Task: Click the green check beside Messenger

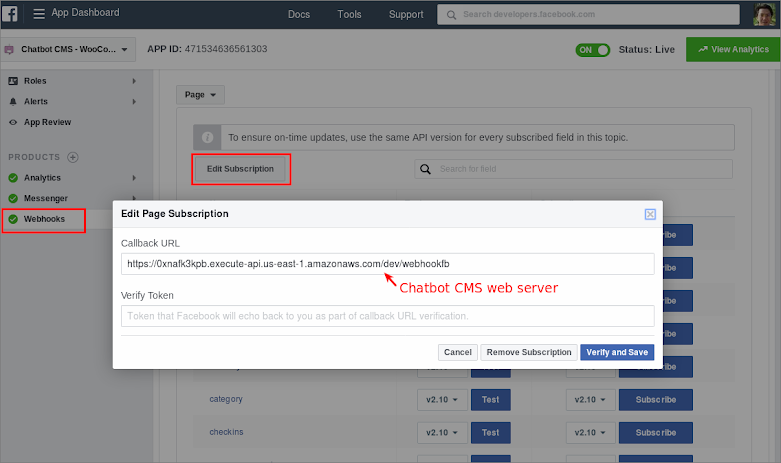Action: coord(13,198)
